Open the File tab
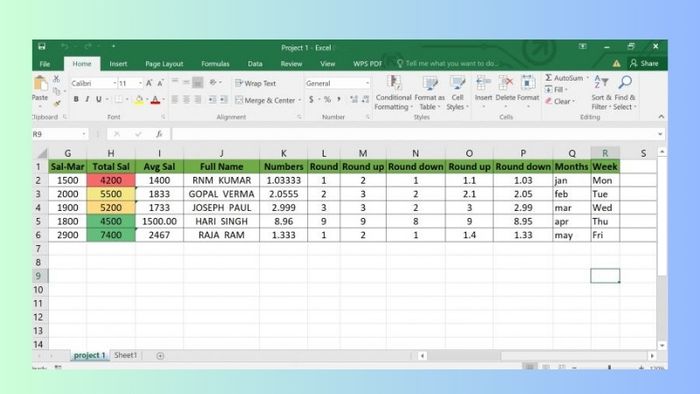 click(45, 64)
